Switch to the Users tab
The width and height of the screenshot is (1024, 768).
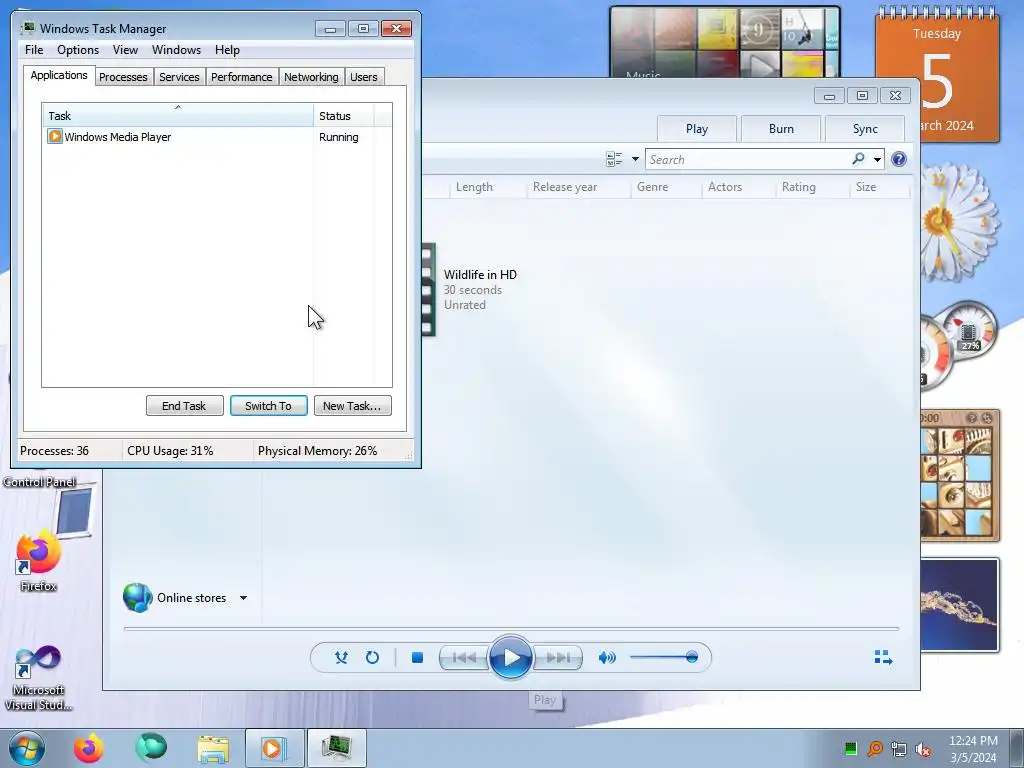tap(363, 77)
